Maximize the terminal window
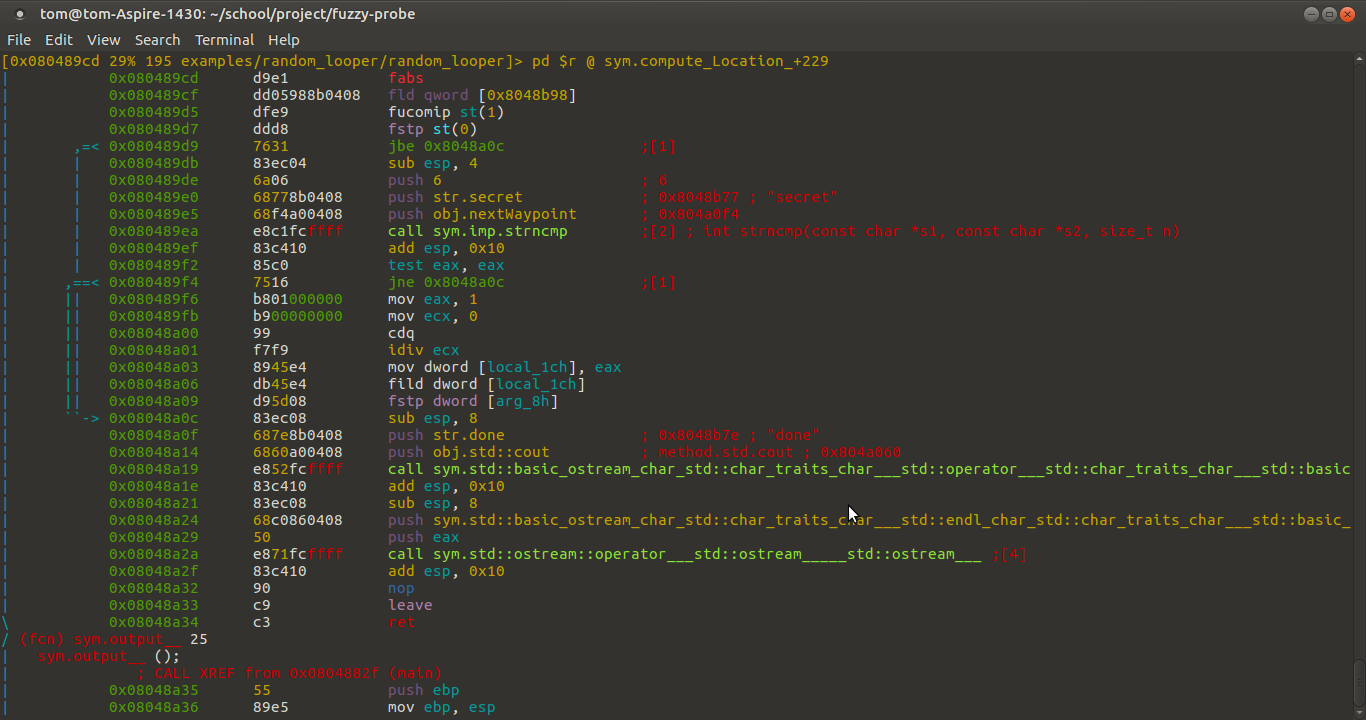The width and height of the screenshot is (1366, 720). pos(1329,14)
